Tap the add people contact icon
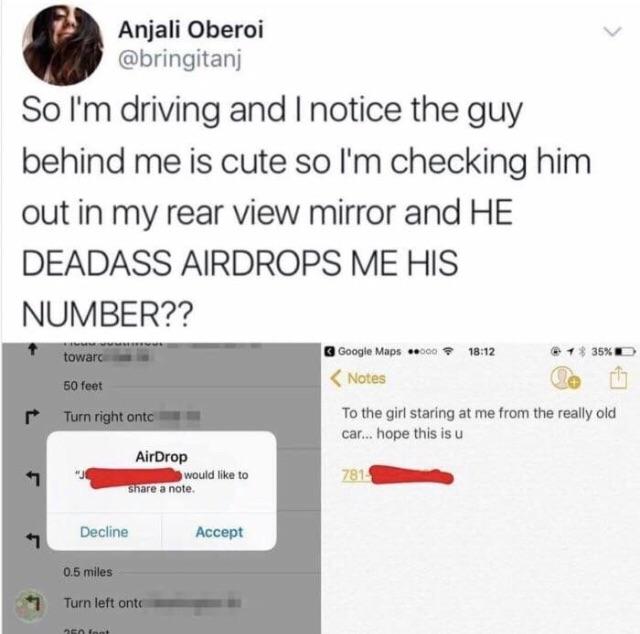Screen dimensions: 640x634 [565, 378]
